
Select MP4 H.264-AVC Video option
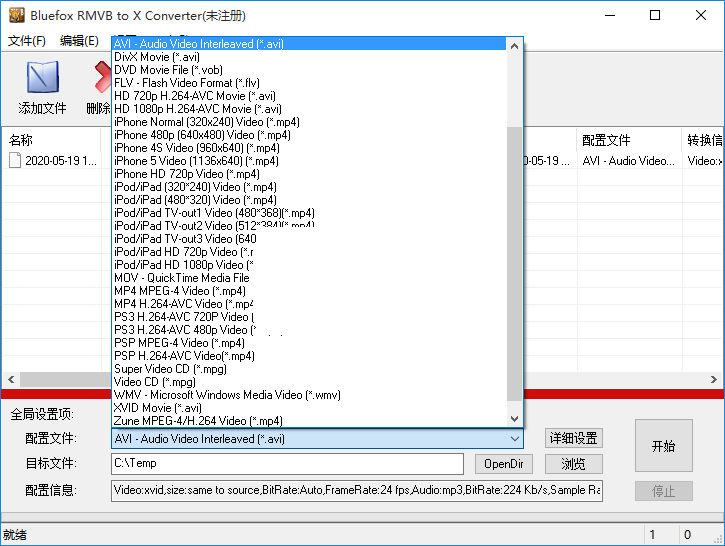(309, 304)
